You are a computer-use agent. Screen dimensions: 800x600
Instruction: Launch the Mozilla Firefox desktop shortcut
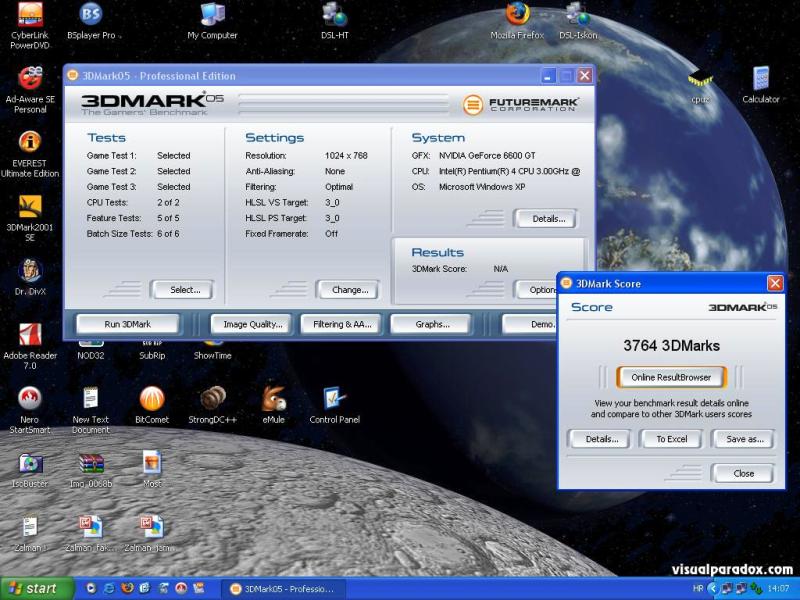click(517, 15)
